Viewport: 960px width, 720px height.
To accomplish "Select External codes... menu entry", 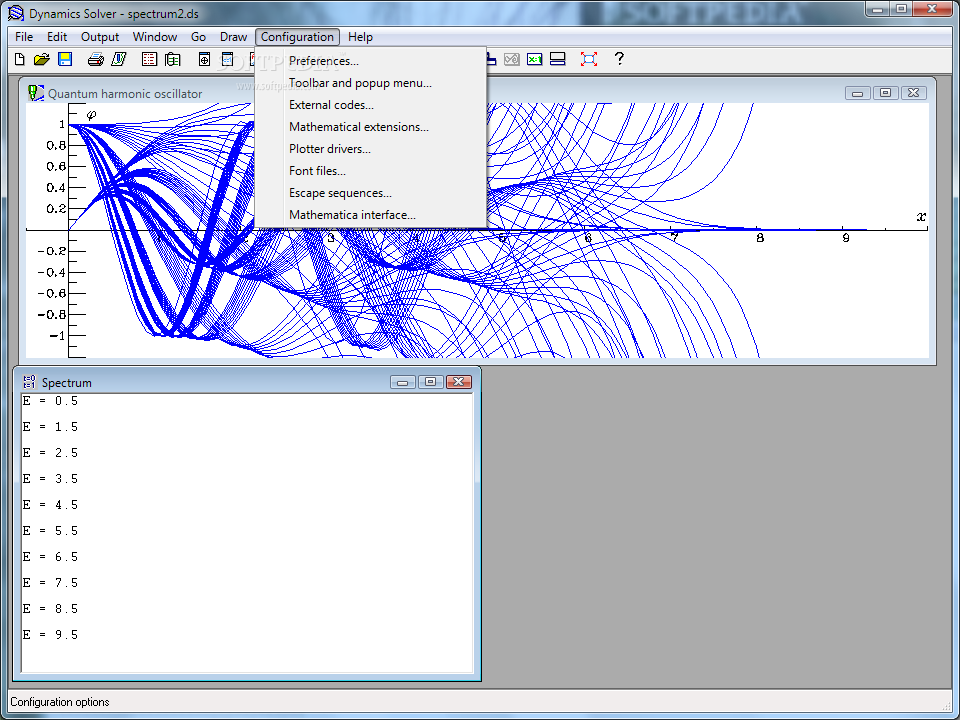I will pyautogui.click(x=370, y=105).
